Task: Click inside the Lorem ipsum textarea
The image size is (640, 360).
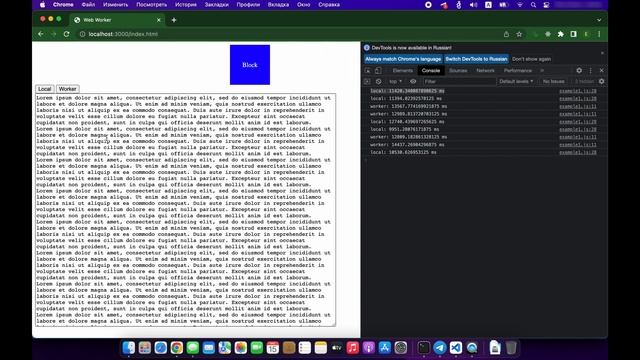Action: click(186, 210)
